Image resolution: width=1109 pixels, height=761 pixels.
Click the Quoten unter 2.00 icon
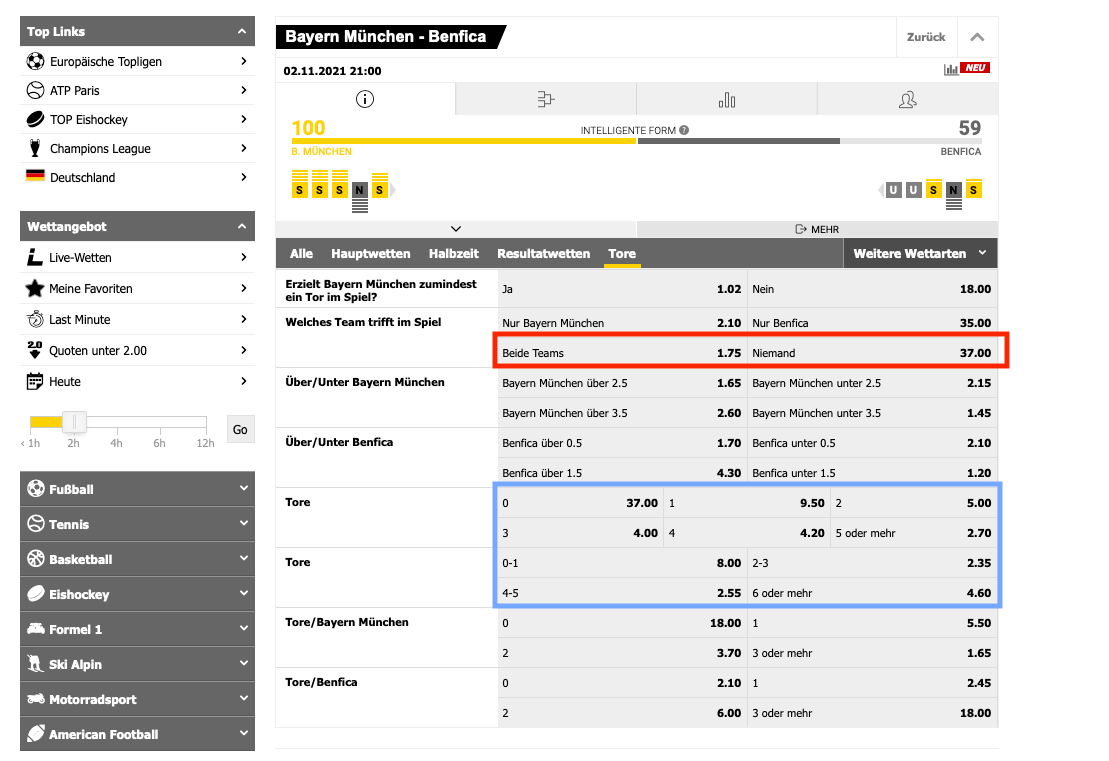coord(35,350)
